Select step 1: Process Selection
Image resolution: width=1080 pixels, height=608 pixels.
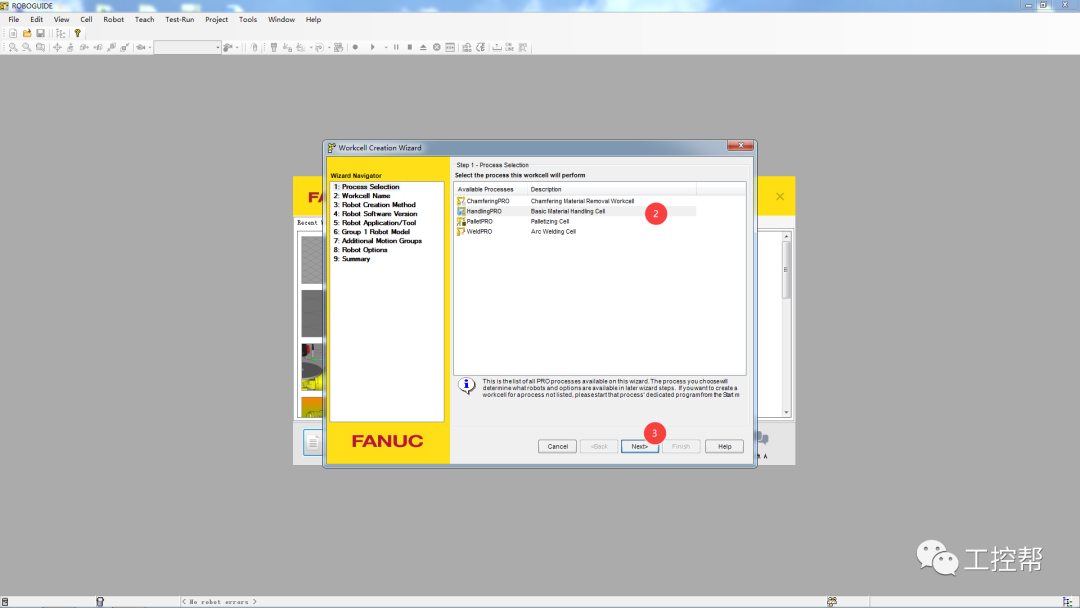(366, 187)
